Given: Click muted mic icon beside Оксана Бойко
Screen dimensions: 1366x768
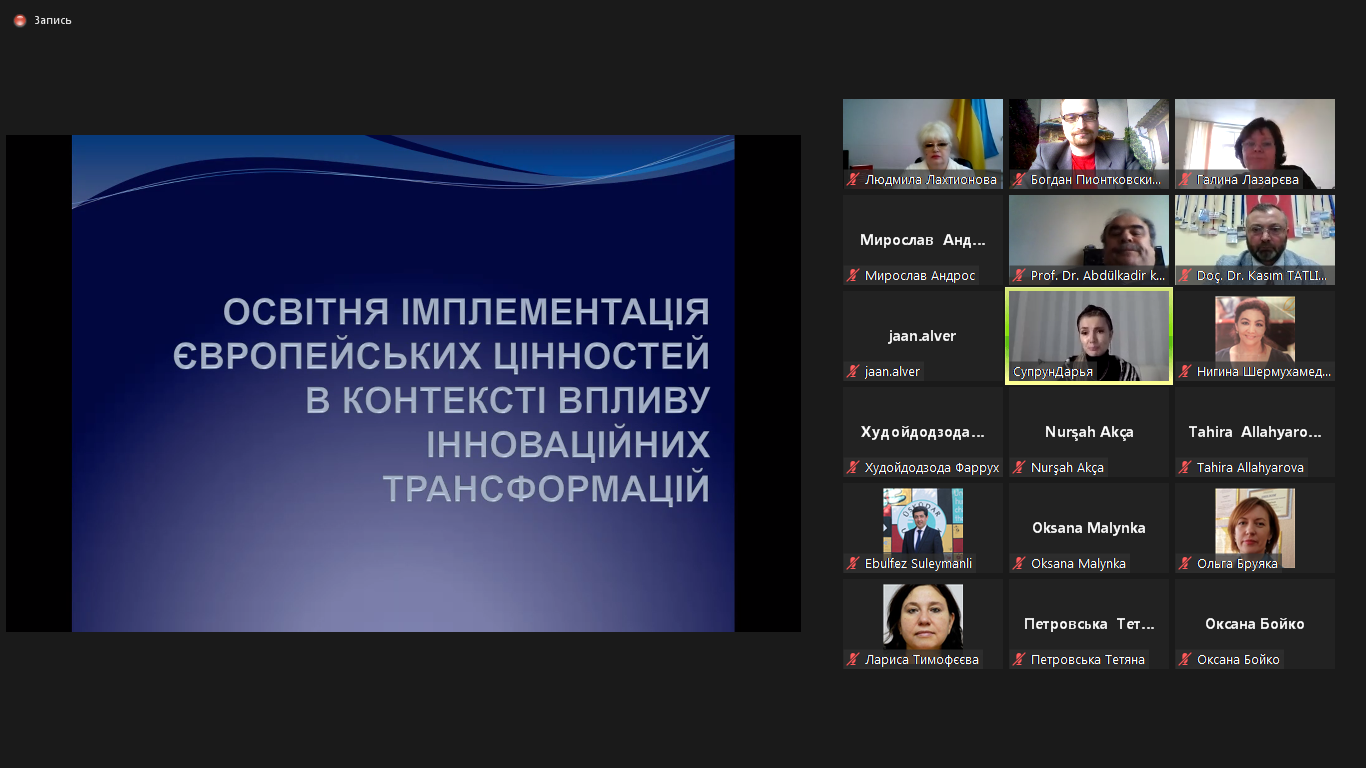Looking at the screenshot, I should coord(1185,660).
